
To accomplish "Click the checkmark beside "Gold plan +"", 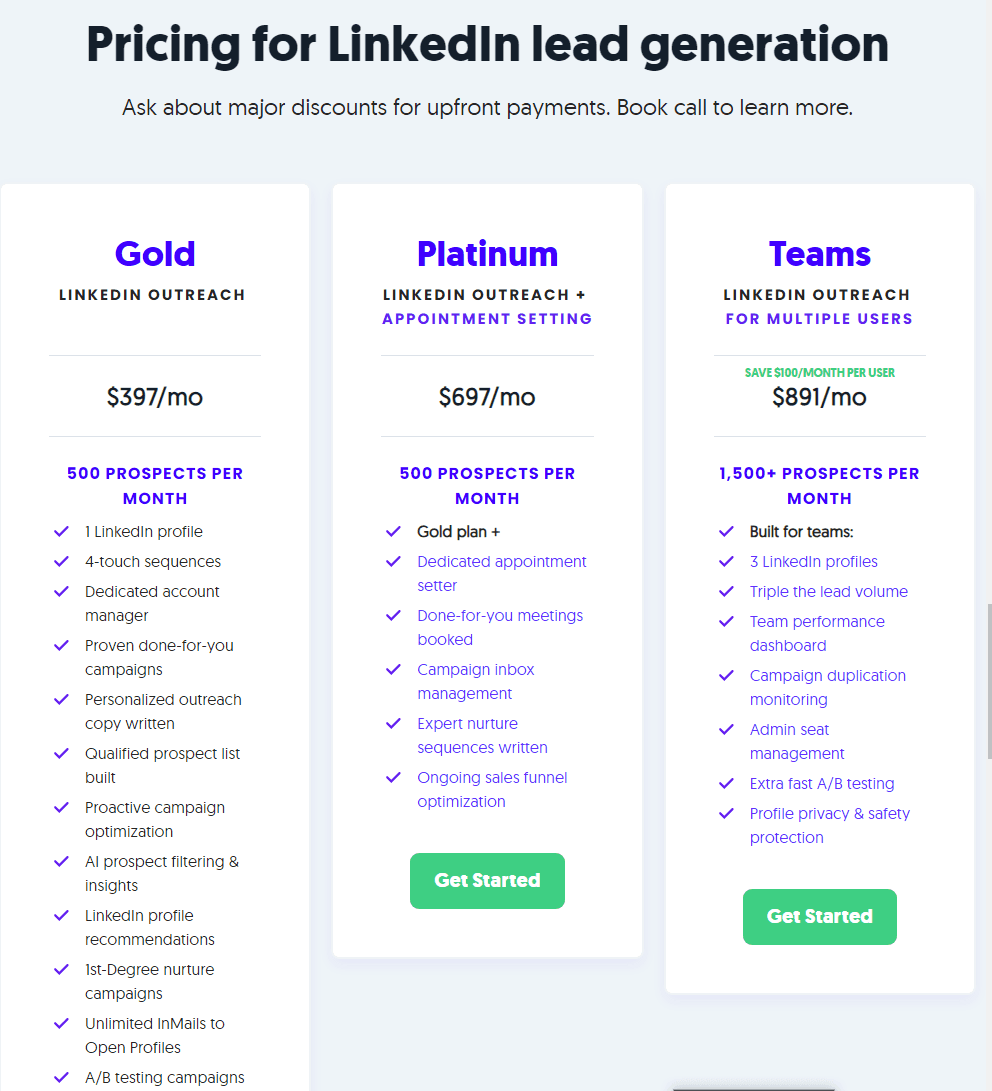I will (x=393, y=531).
